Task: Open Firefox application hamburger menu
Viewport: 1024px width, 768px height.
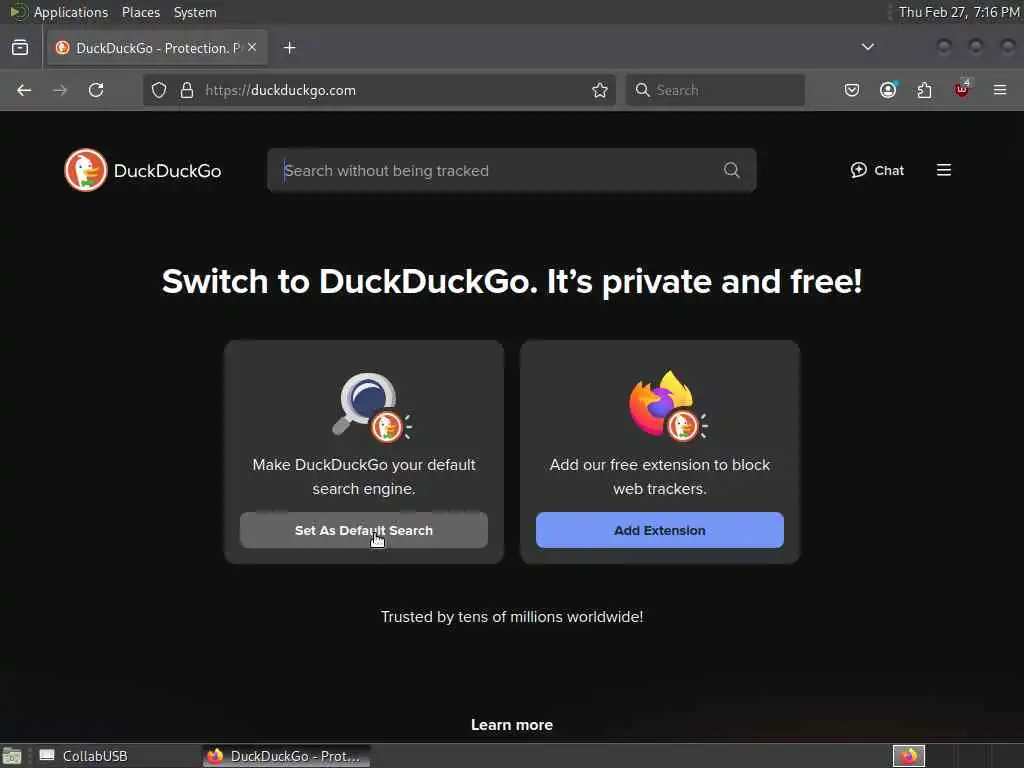Action: 1000,90
